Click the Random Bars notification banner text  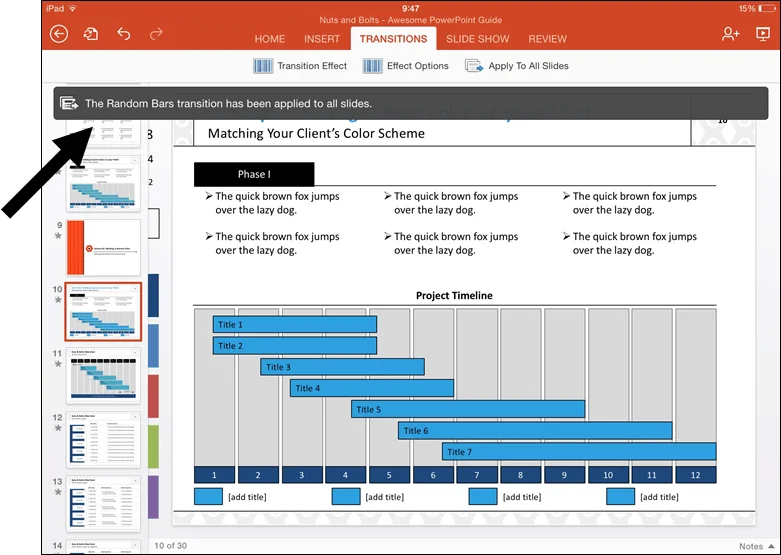229,104
